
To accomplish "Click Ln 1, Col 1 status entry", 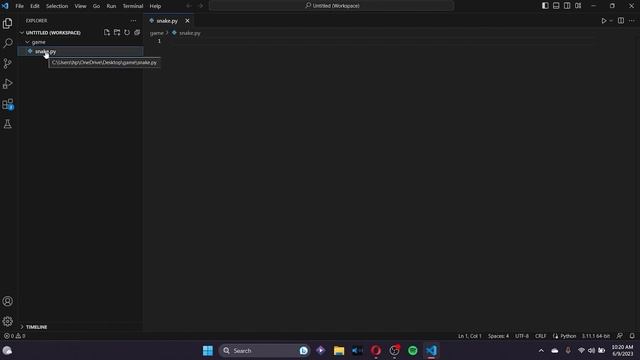I will click(x=470, y=336).
